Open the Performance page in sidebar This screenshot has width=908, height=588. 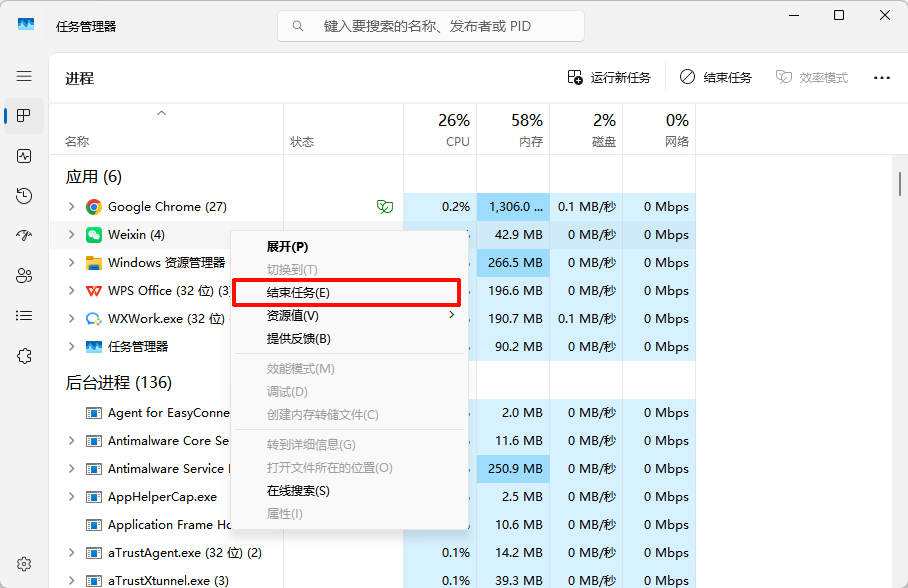pos(24,156)
